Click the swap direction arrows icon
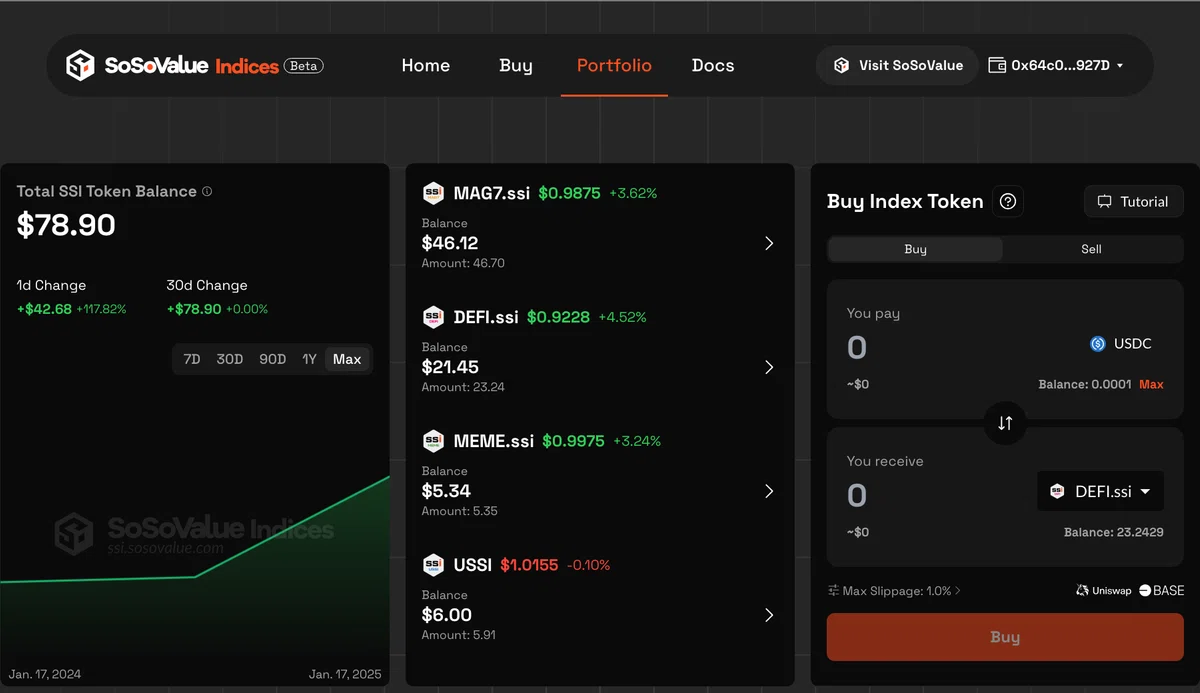1200x693 pixels. click(1005, 423)
